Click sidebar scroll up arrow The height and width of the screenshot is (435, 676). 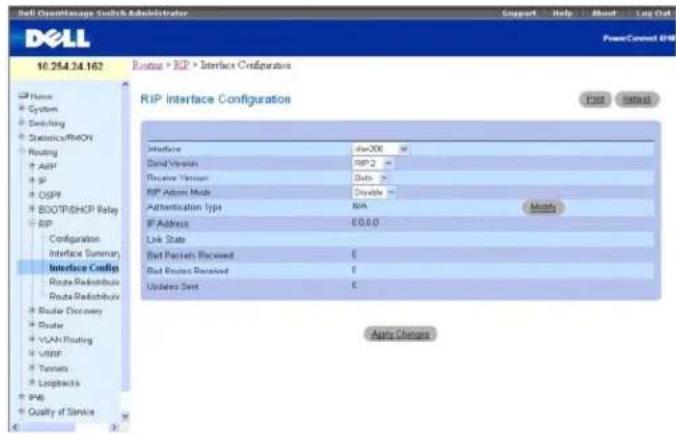click(x=125, y=84)
